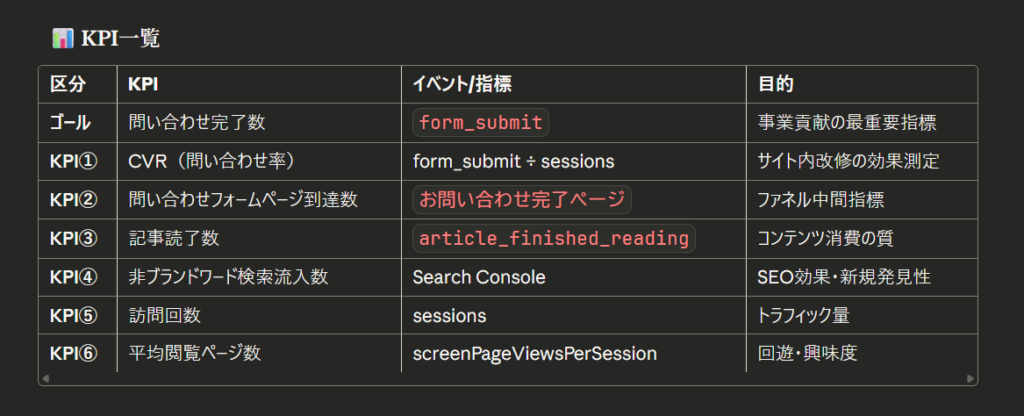Click the トラフィック量 cell
The height and width of the screenshot is (416, 1024).
[804, 315]
